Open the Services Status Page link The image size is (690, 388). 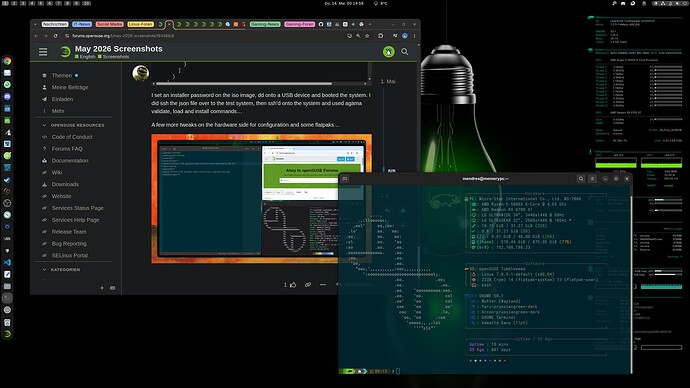tap(77, 208)
